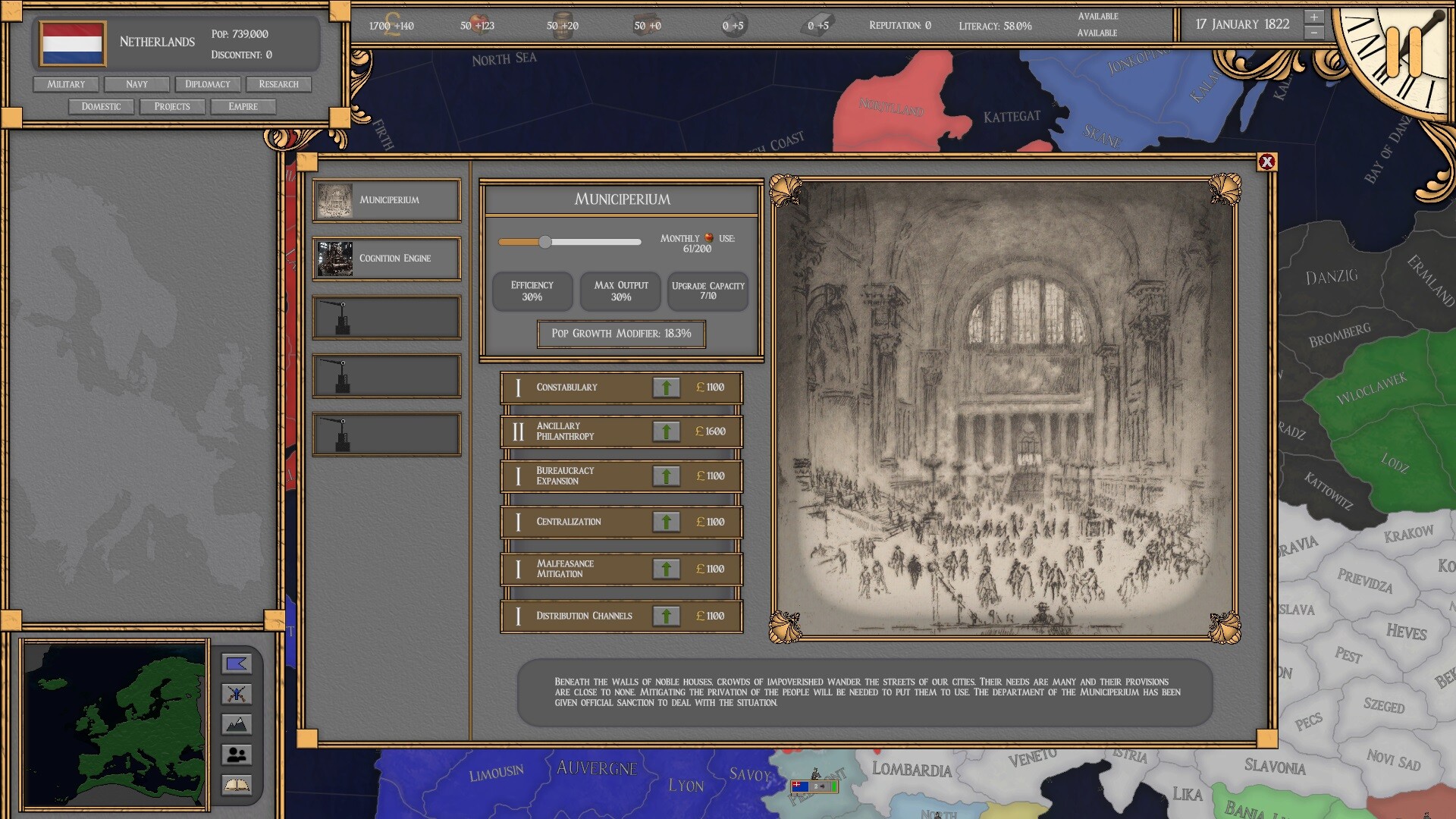The width and height of the screenshot is (1456, 819).
Task: Decrease game speed with minus button
Action: click(x=1314, y=33)
